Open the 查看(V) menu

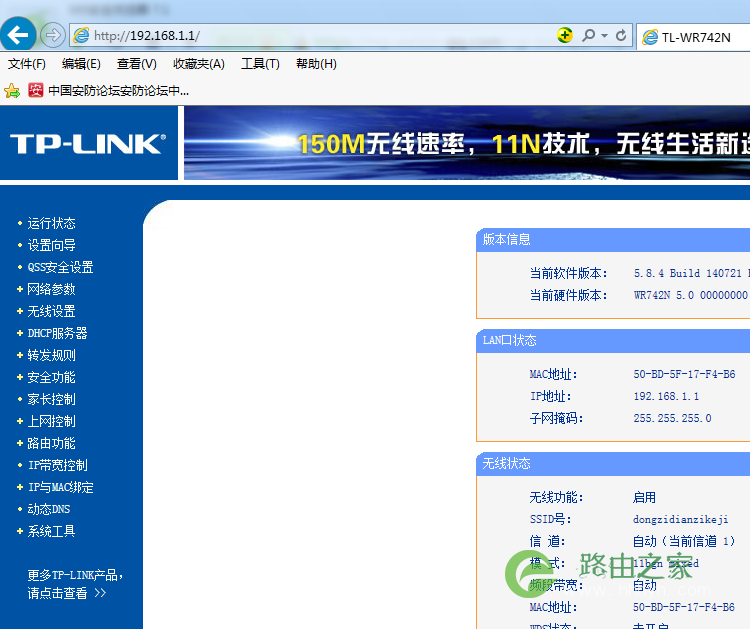coord(136,64)
